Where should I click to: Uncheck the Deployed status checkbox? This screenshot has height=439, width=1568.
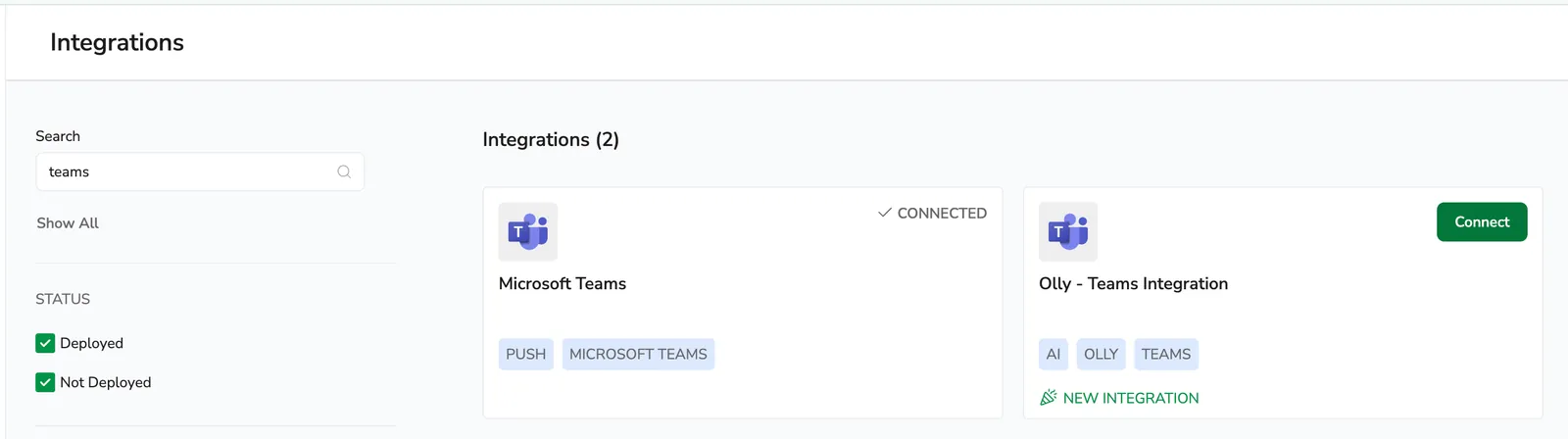click(45, 343)
